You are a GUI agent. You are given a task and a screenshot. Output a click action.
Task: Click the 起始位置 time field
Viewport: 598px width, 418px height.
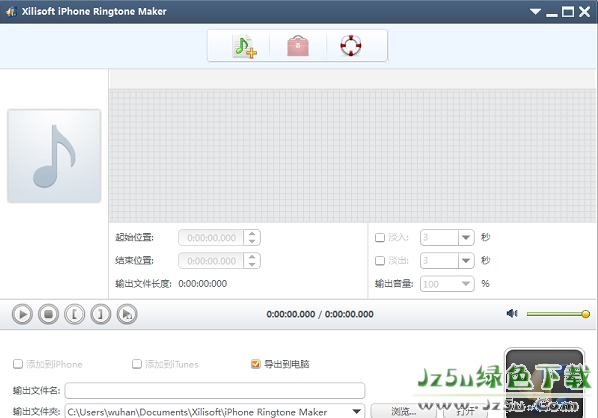[211, 238]
